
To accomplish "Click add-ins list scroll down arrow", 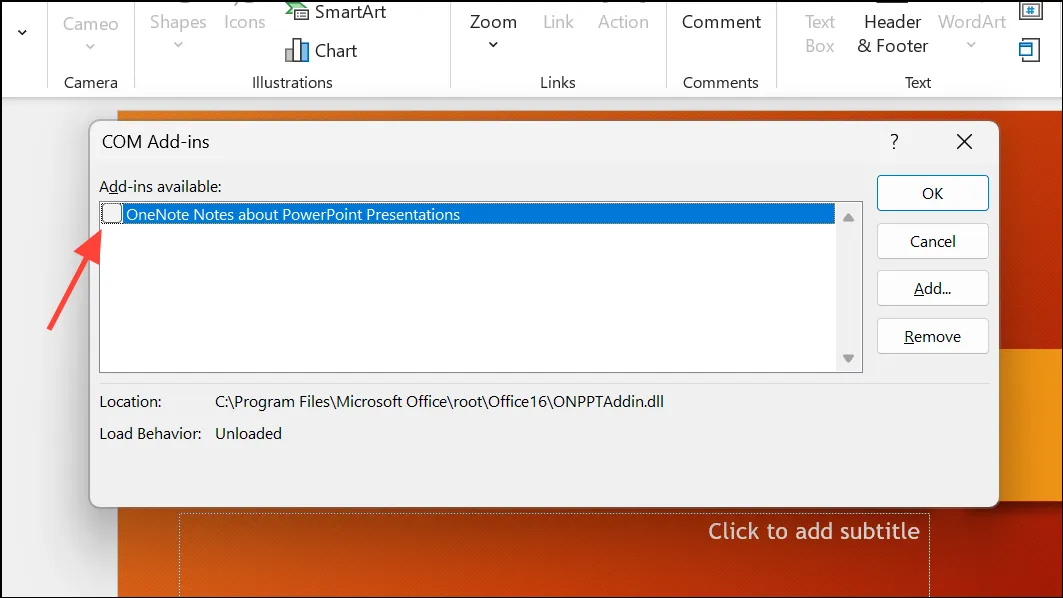I will tap(848, 358).
